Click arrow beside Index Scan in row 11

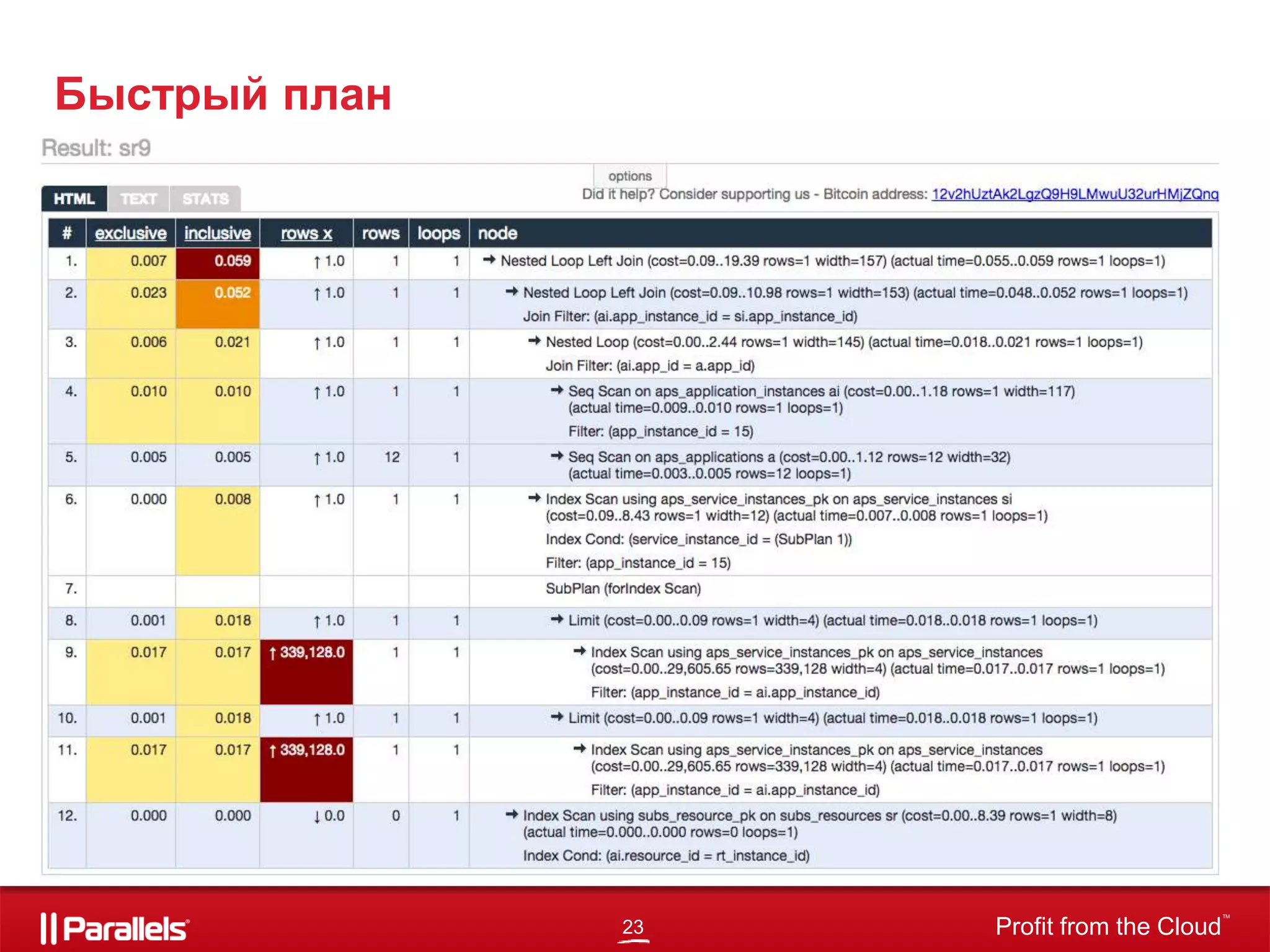[x=580, y=749]
